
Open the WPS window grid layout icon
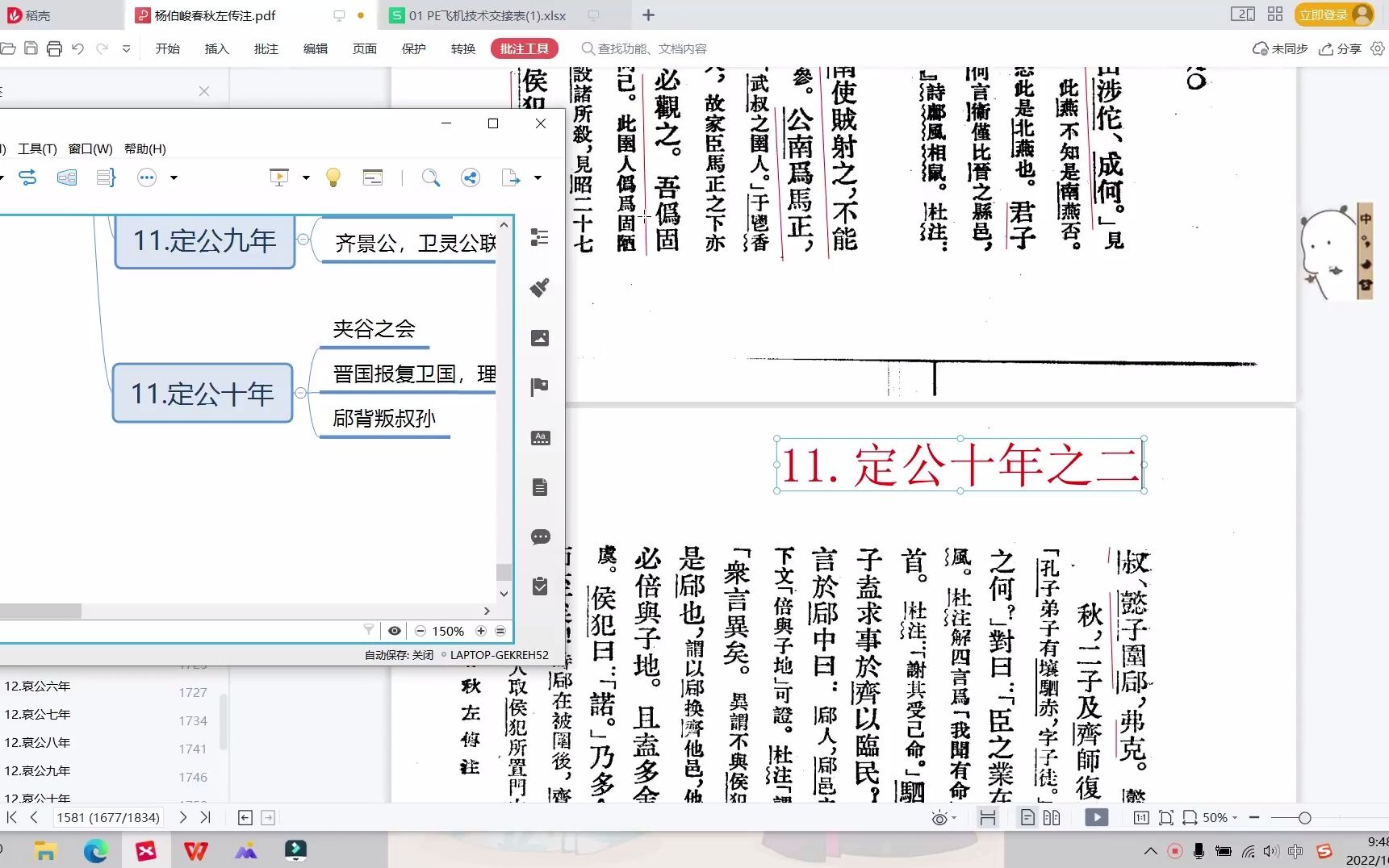(1275, 14)
